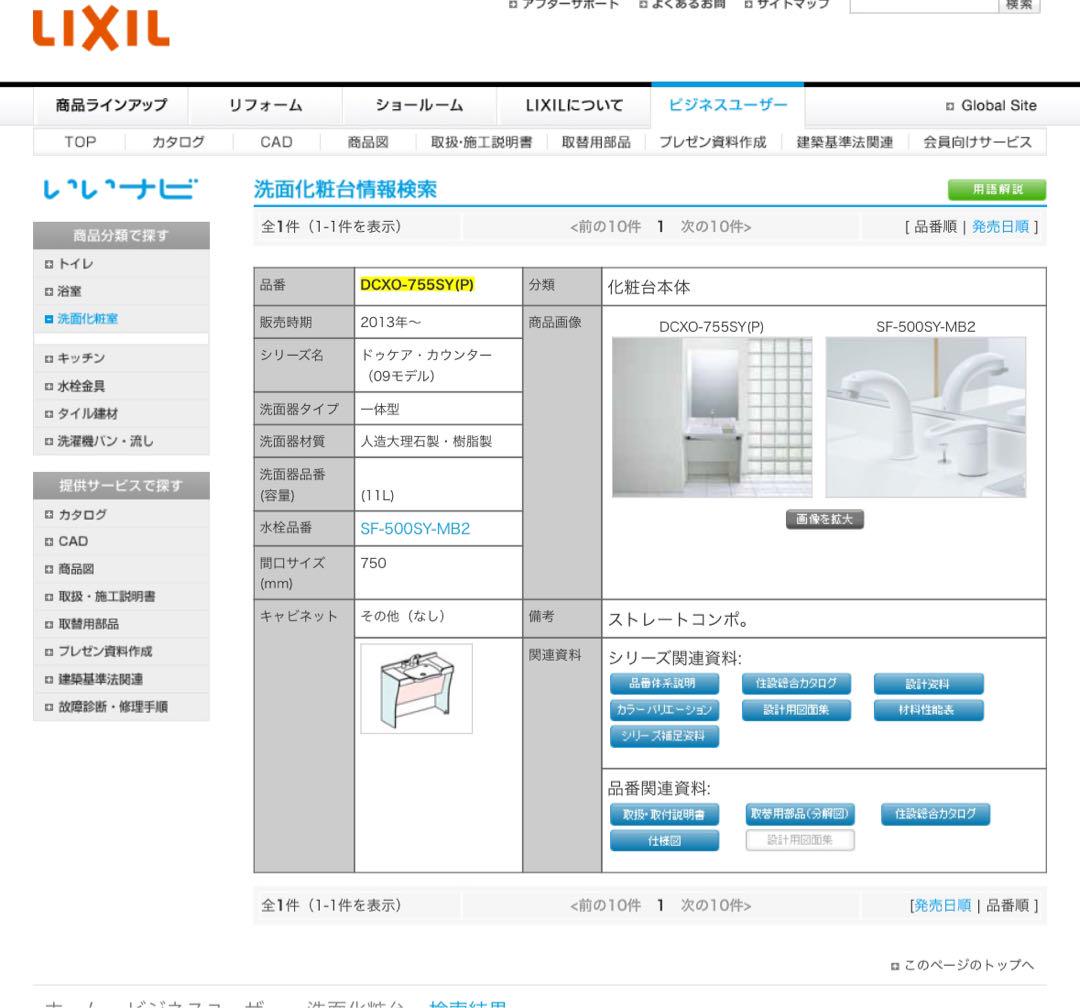Viewport: 1080px width, 1008px height.
Task: Open 会員向けサービス in the sub-navigation bar
Action: [977, 142]
